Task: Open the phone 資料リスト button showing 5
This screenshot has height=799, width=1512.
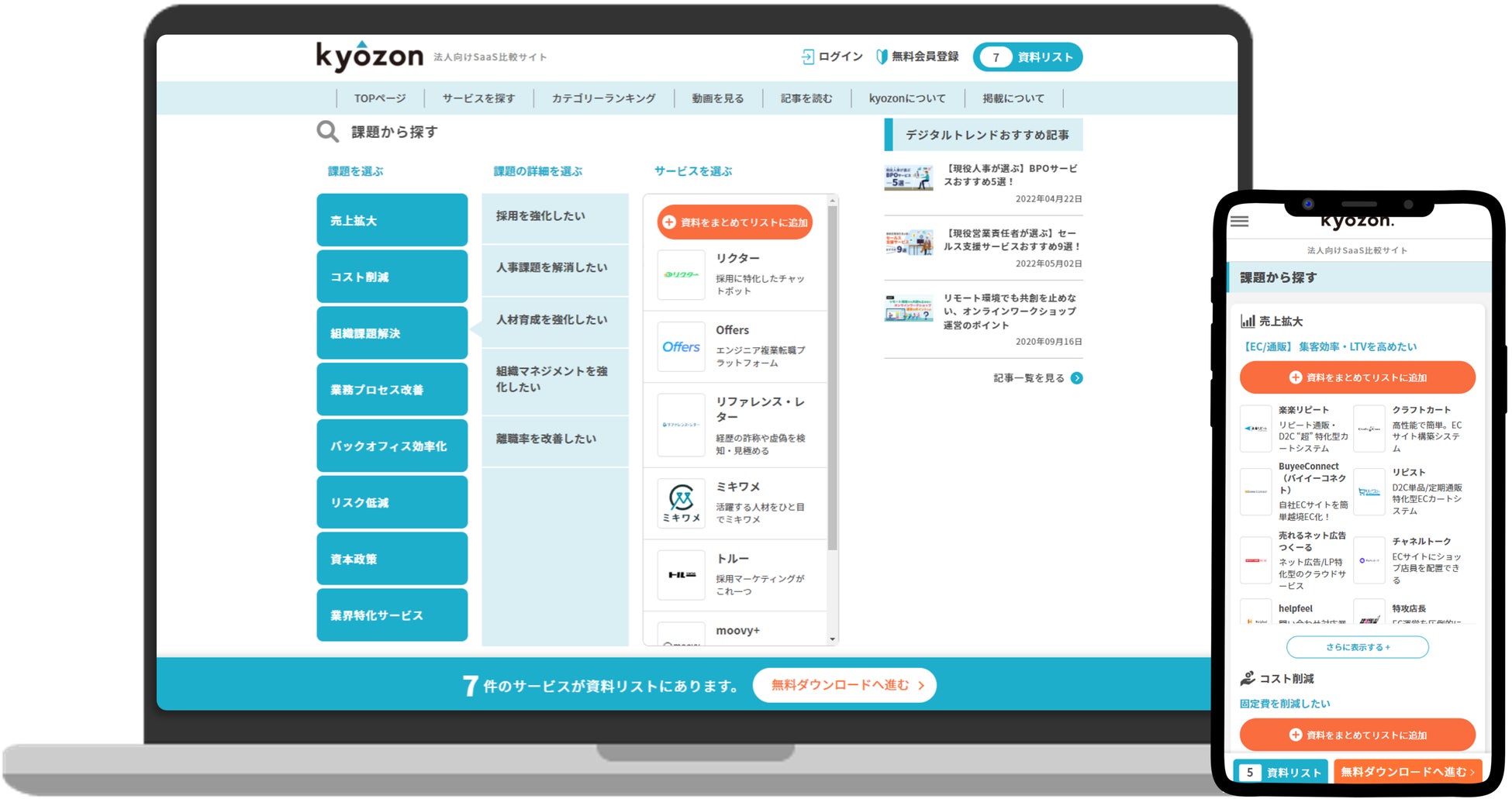Action: click(1281, 772)
